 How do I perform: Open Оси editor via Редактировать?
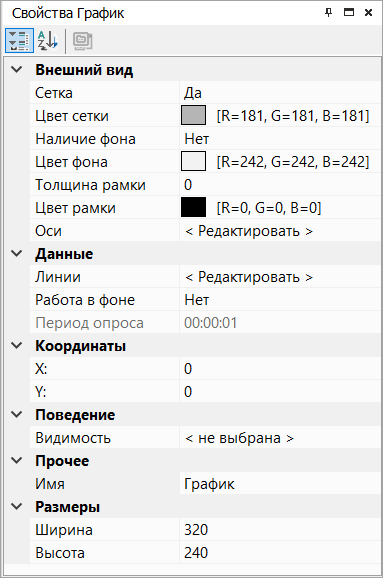pos(248,231)
